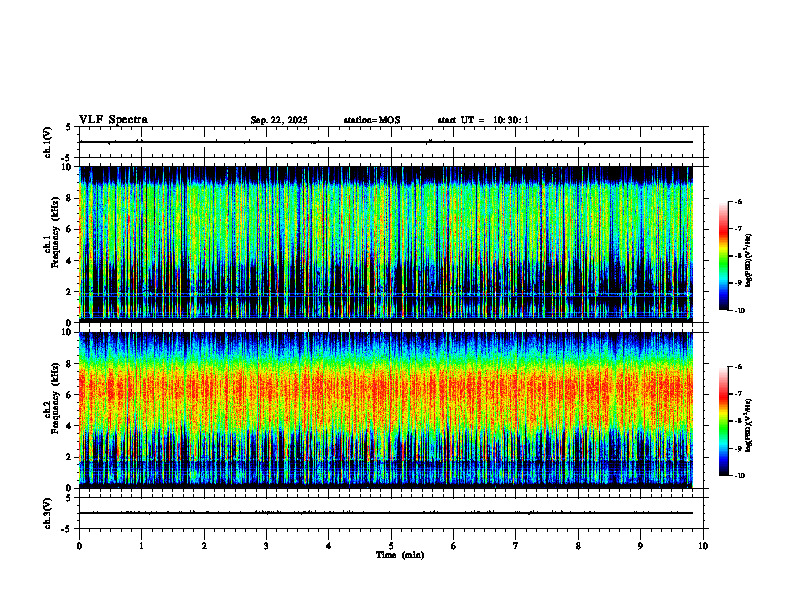Click the ch.1 voltage waveform trace

385,142
